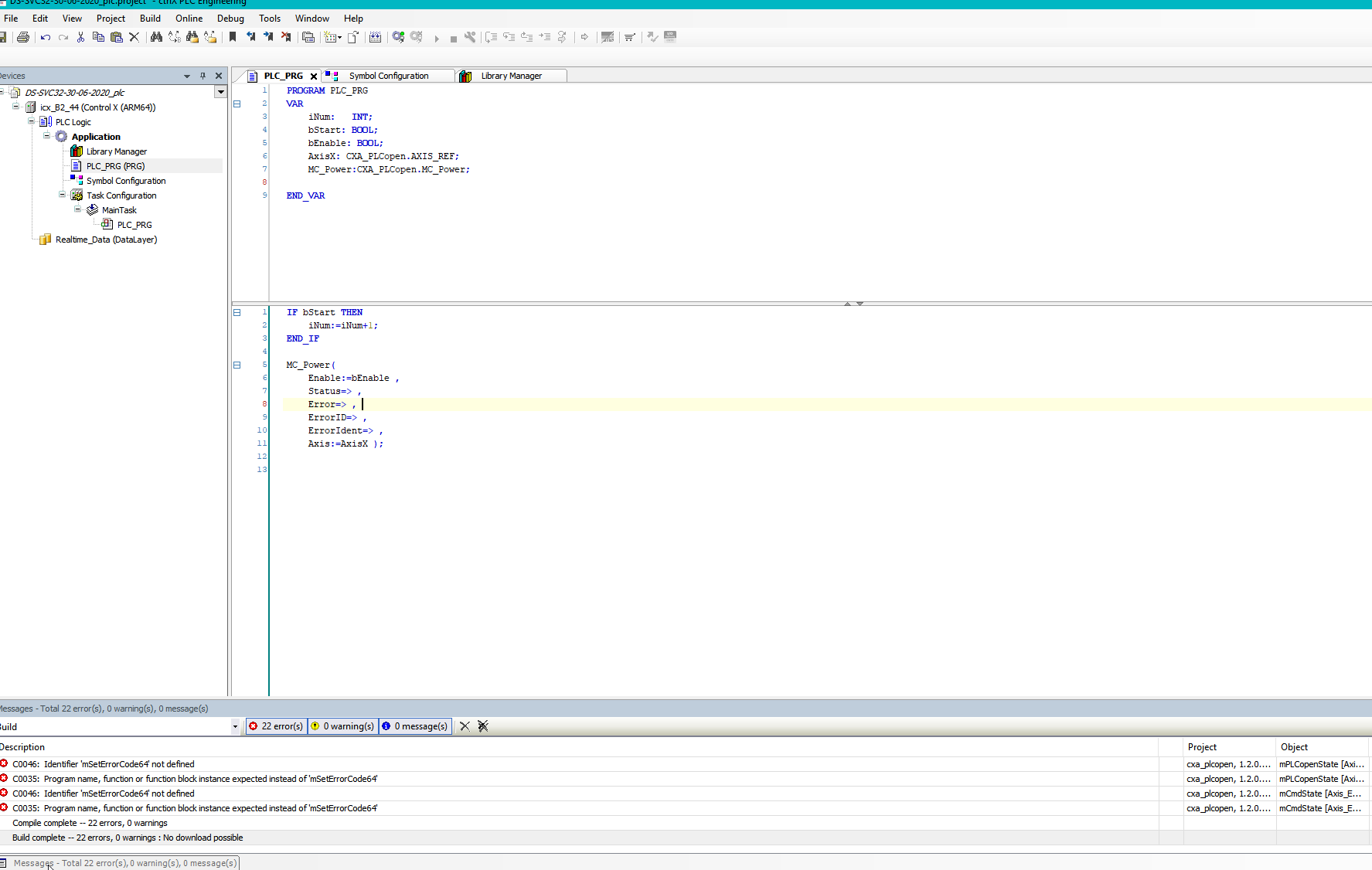
Task: Clear all messages with double-X icon
Action: click(x=483, y=726)
